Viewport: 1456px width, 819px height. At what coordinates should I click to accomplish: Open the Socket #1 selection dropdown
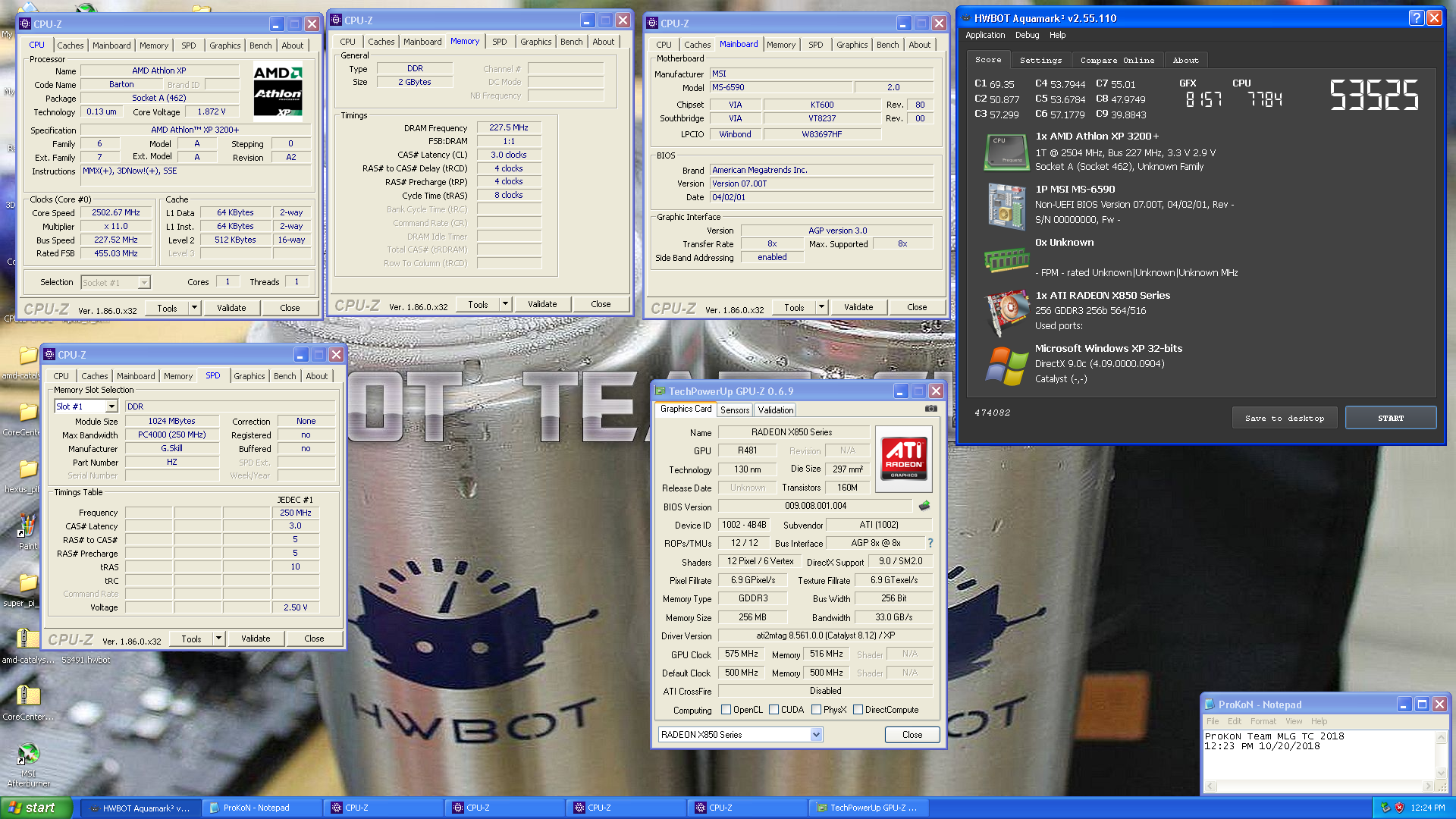144,282
